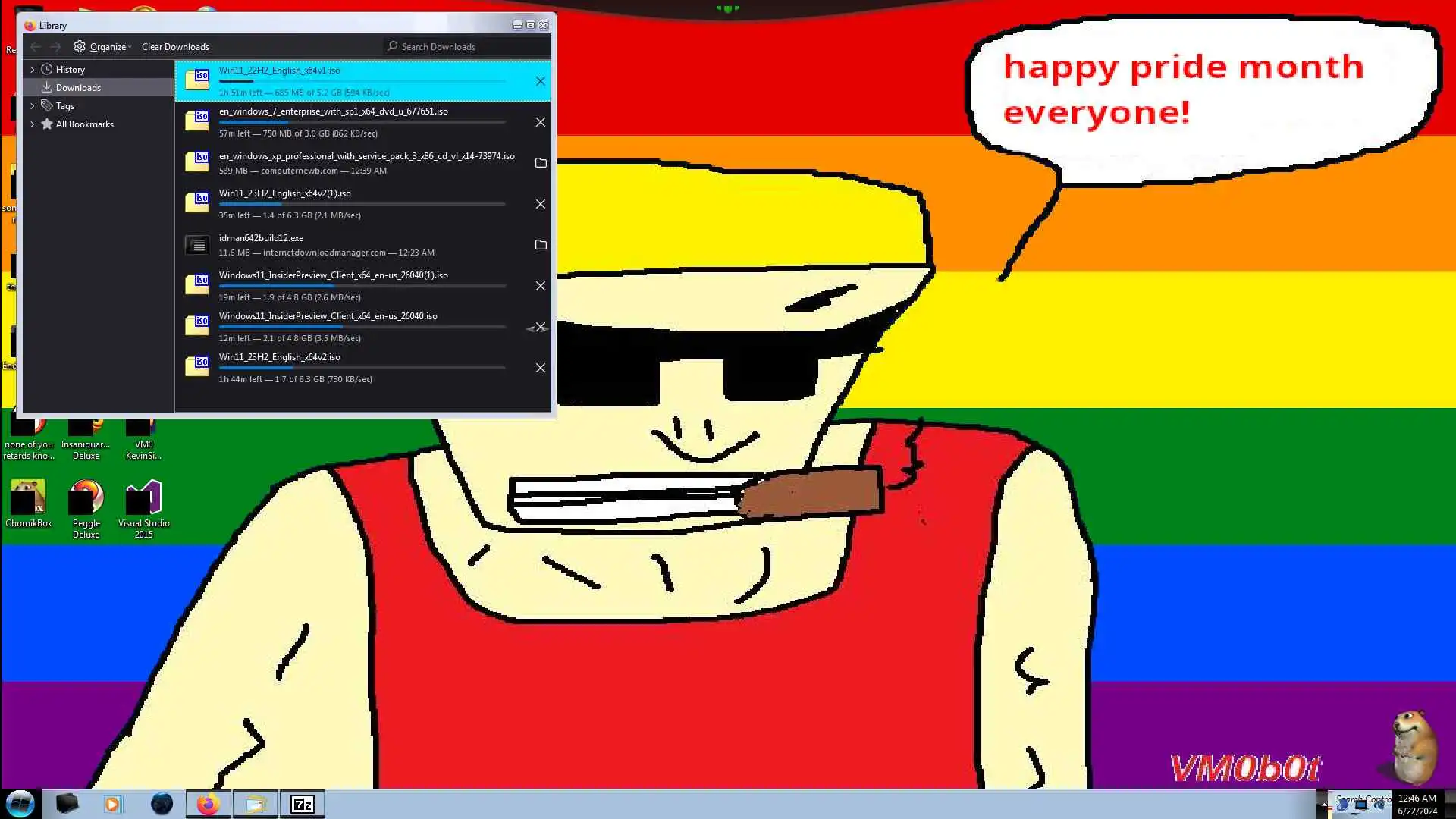The width and height of the screenshot is (1456, 819).
Task: Cancel the Windows 7 enterprise ISO download
Action: pos(540,122)
